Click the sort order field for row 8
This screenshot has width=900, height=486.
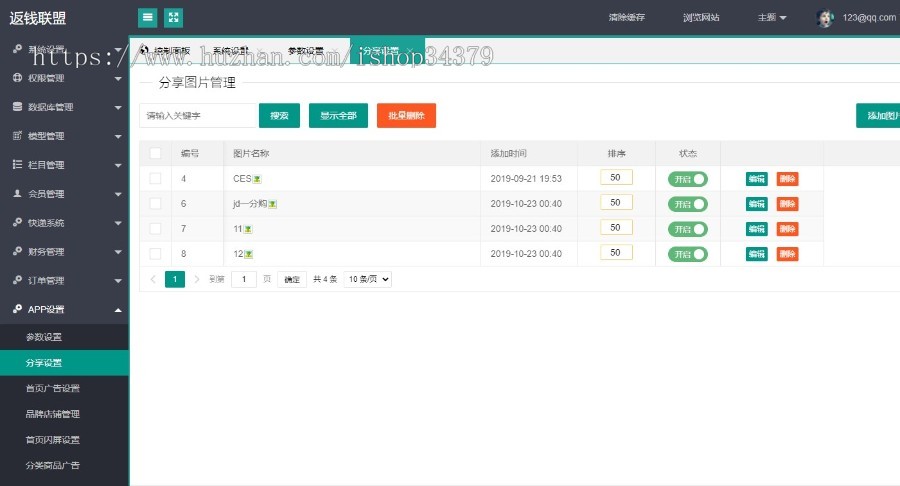click(616, 252)
